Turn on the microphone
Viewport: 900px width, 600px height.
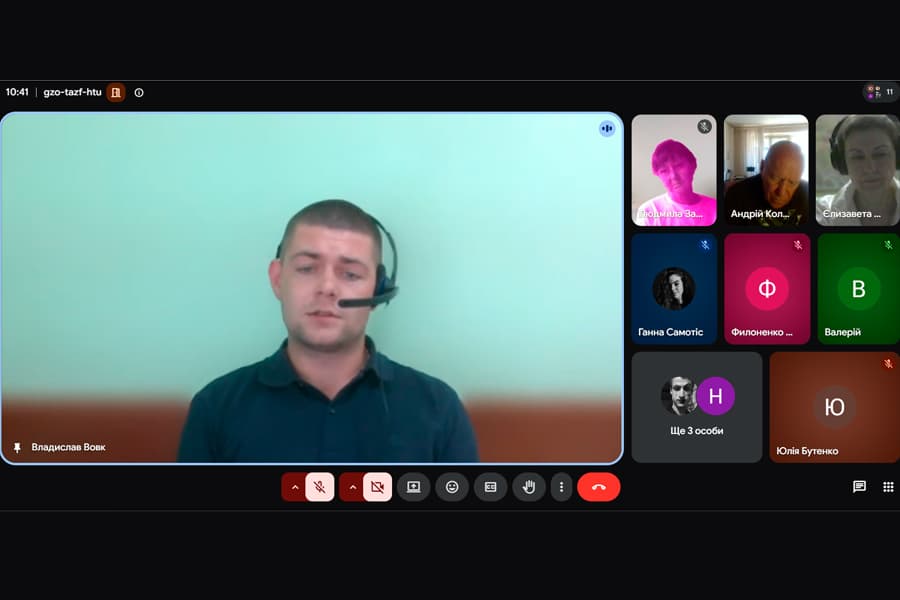tap(320, 487)
